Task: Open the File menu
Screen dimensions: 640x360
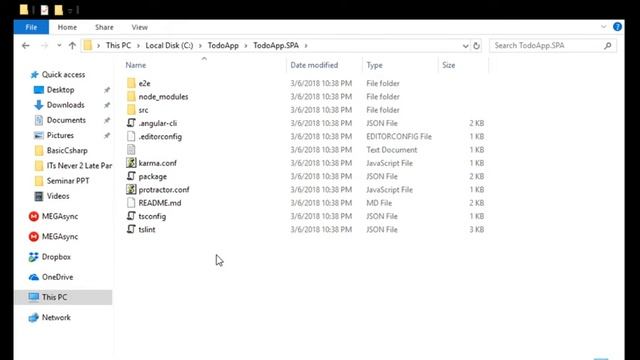Action: point(31,27)
